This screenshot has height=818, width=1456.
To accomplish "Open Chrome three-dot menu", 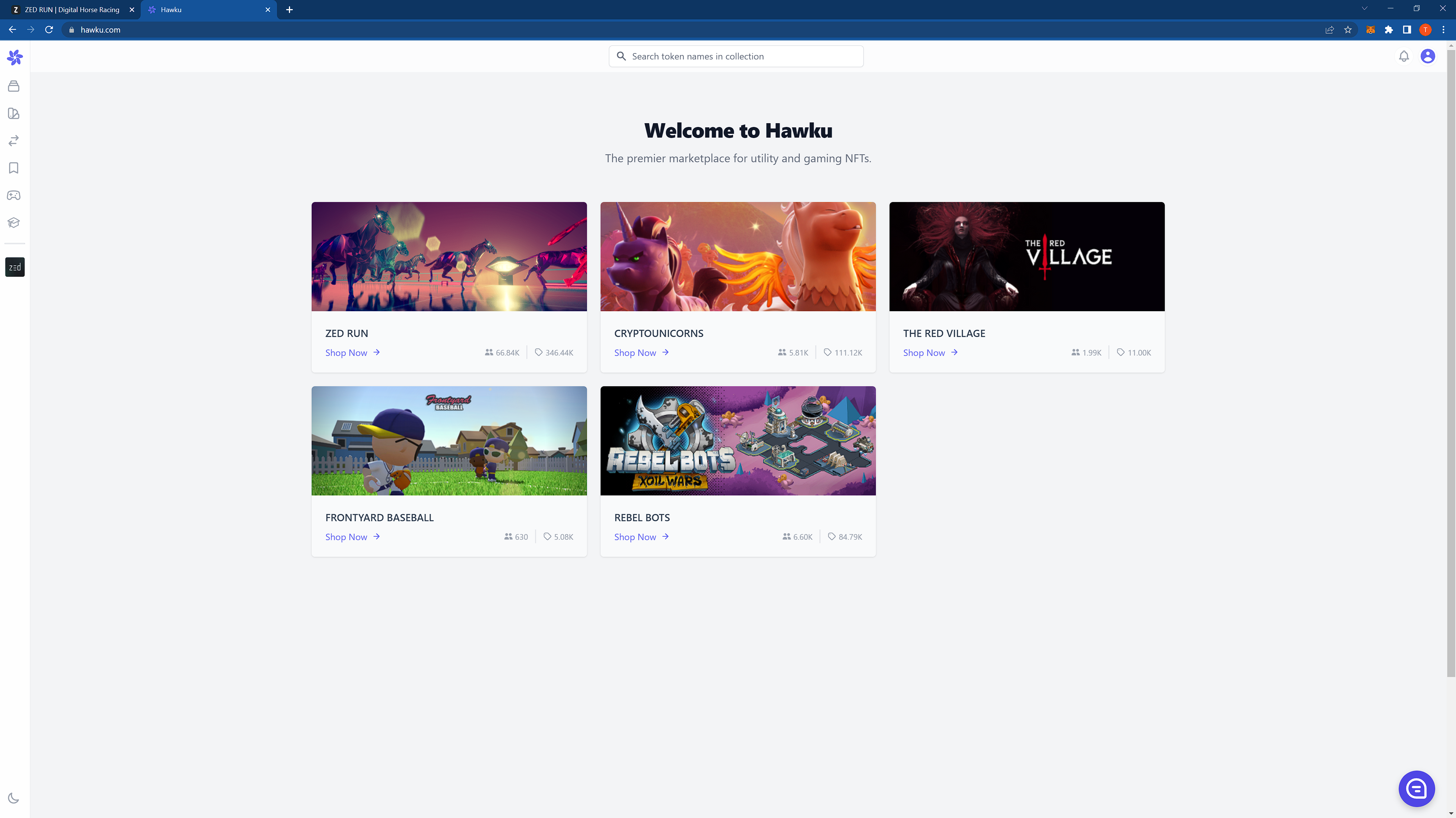I will [x=1443, y=30].
